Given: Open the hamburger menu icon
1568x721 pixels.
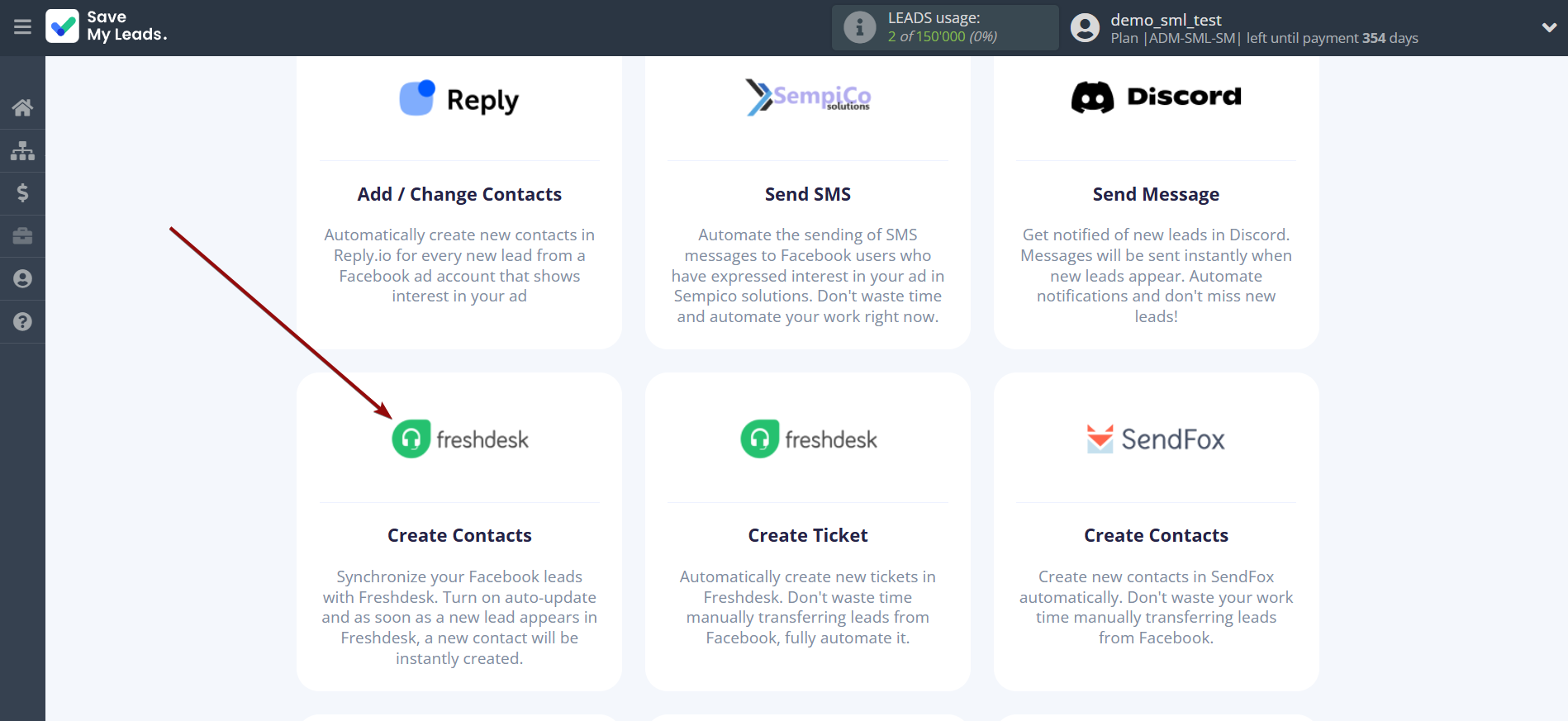Looking at the screenshot, I should (22, 27).
